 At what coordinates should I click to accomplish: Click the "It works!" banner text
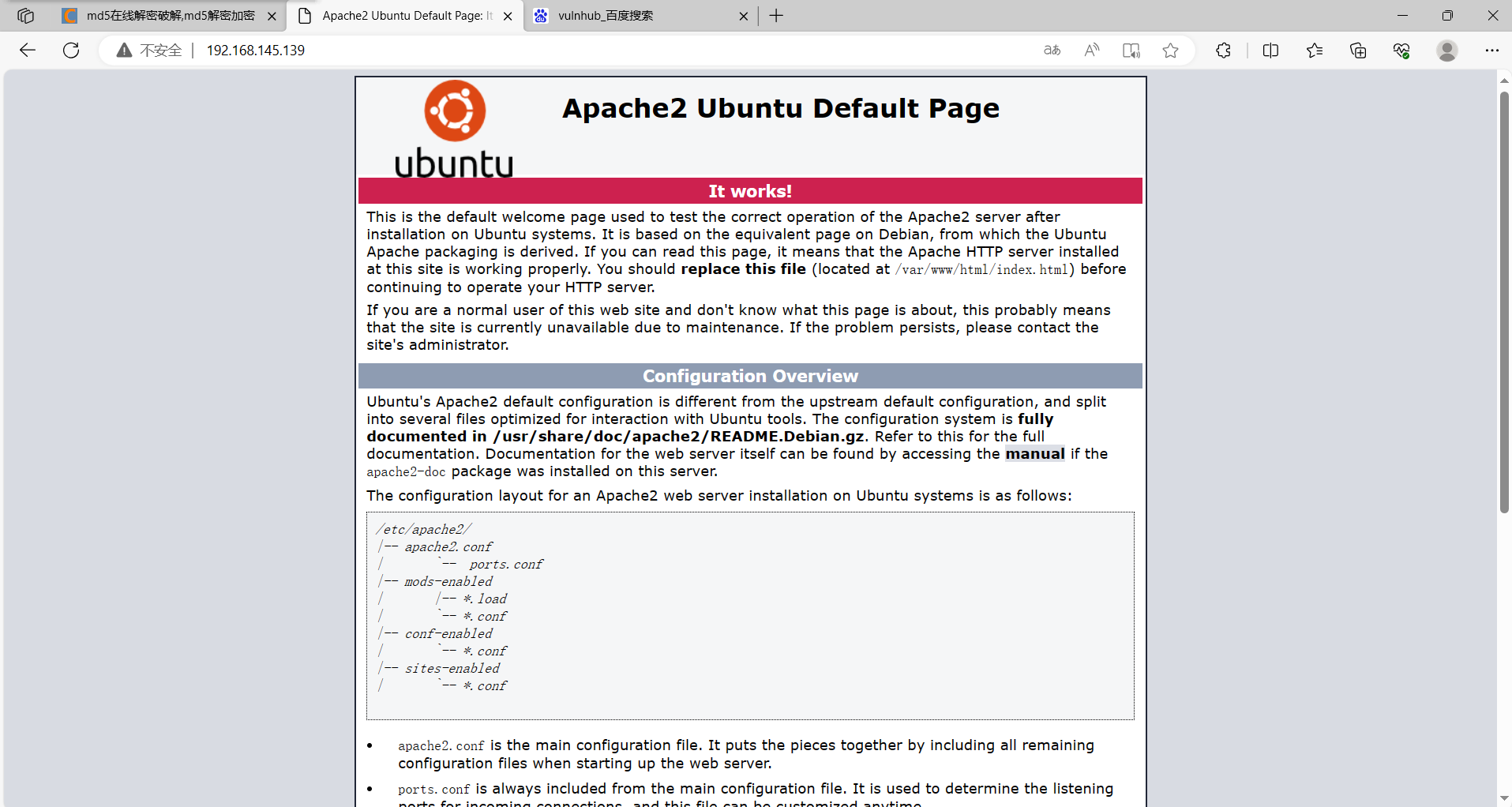pyautogui.click(x=750, y=191)
